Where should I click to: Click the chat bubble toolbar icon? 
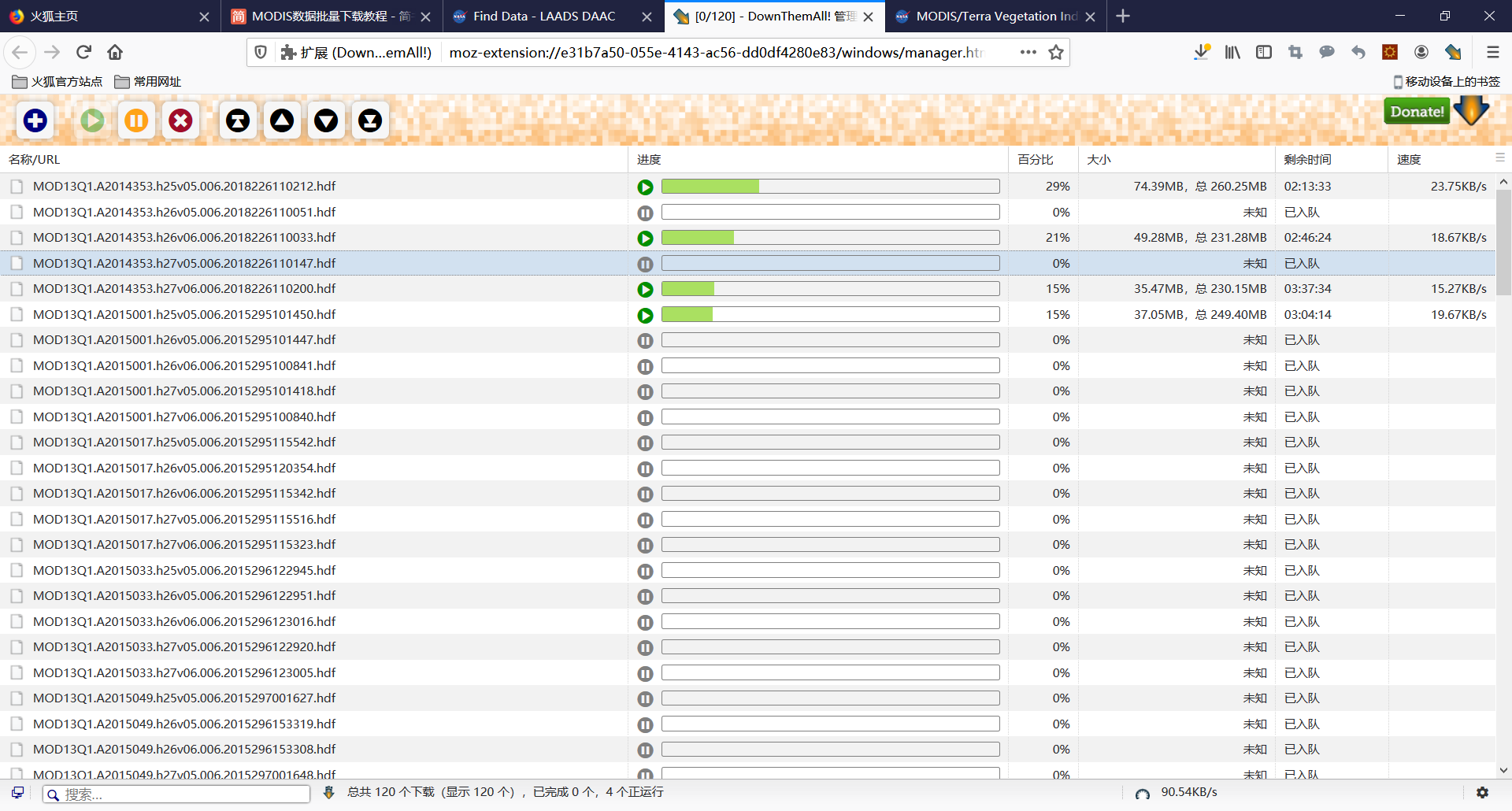(x=1327, y=52)
